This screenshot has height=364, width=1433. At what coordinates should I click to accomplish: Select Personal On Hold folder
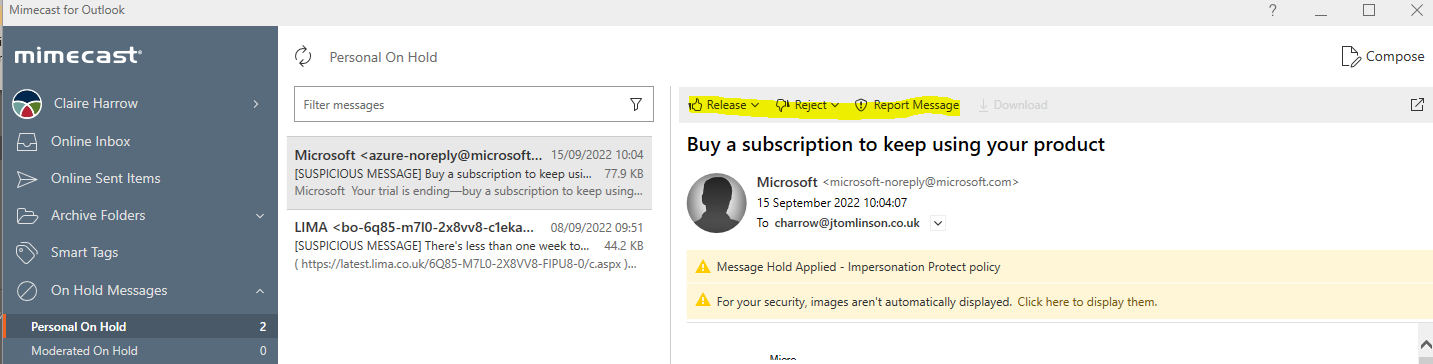click(x=139, y=327)
